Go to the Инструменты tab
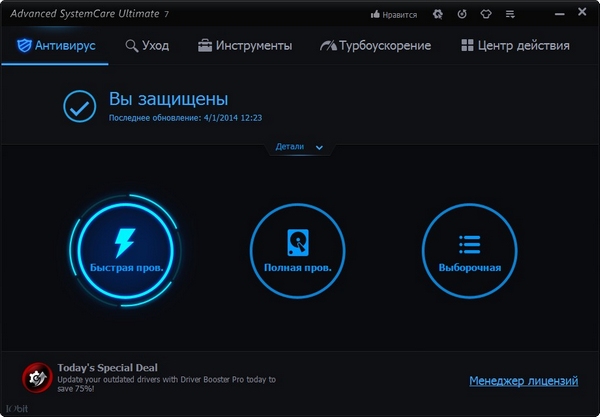600x417 pixels. 245,46
